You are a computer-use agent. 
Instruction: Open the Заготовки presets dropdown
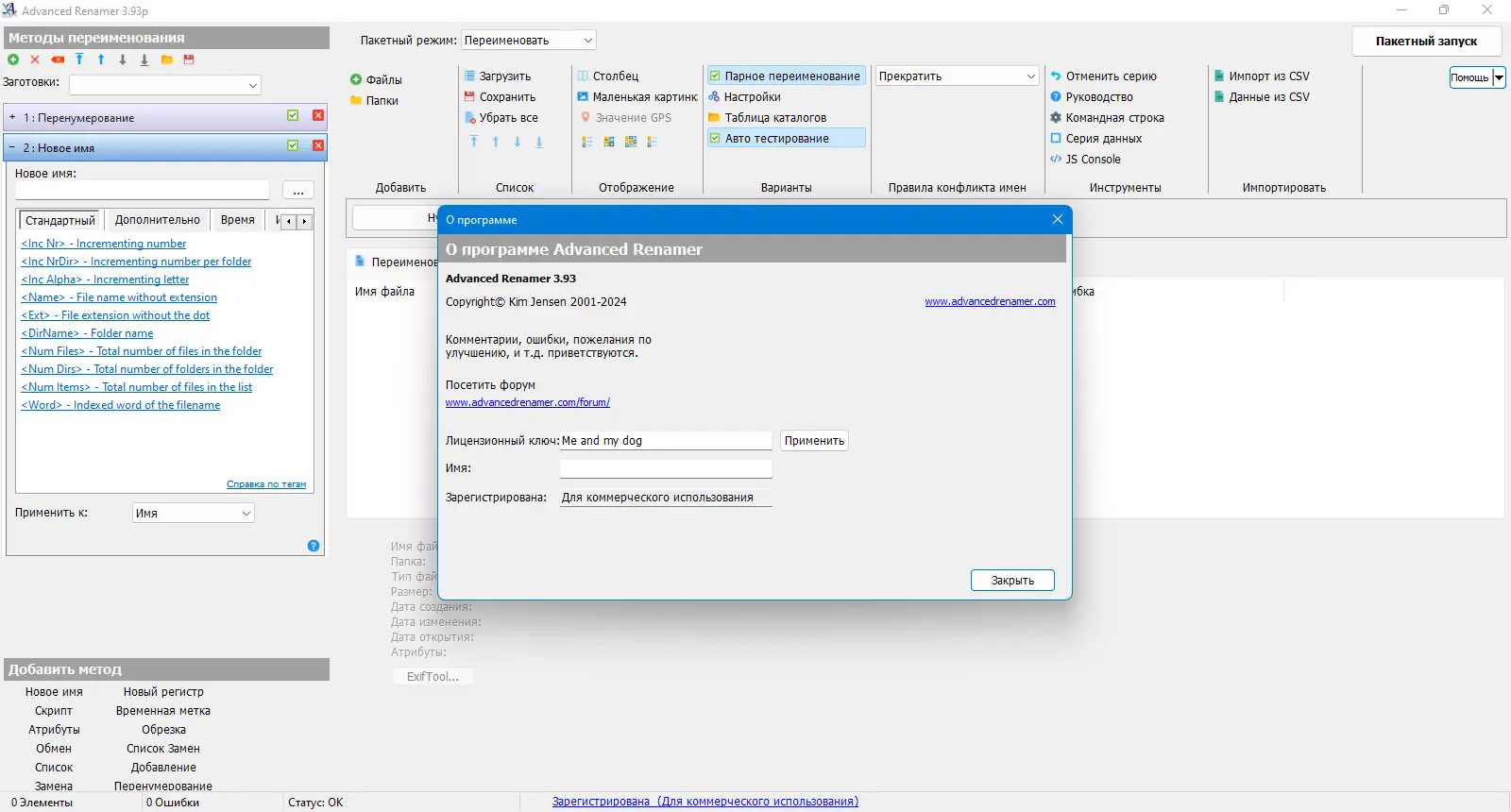coord(165,85)
